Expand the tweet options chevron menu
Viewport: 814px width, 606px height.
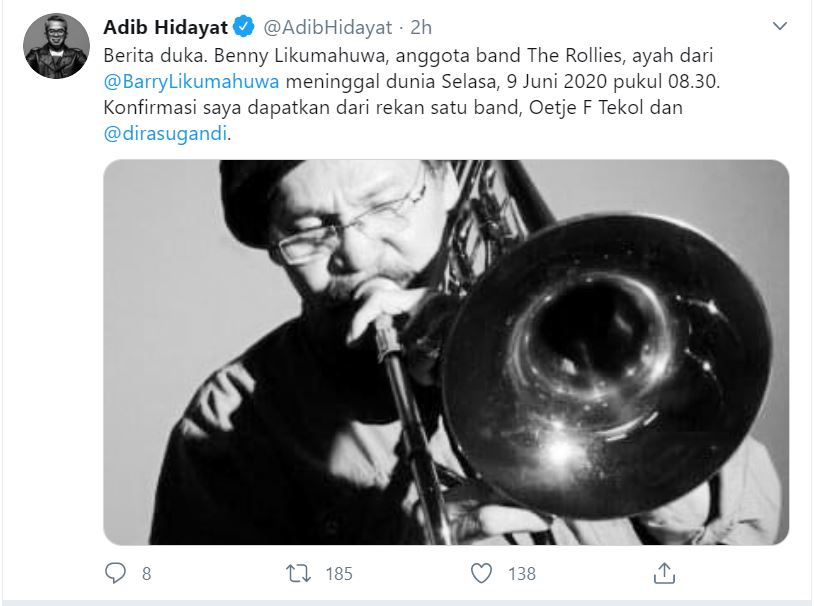780,26
